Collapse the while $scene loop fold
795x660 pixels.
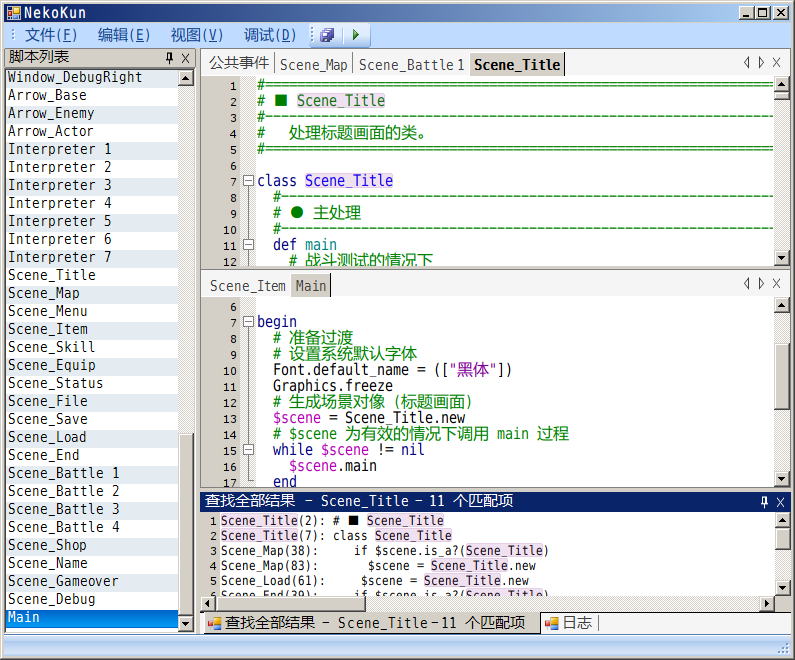tap(248, 450)
